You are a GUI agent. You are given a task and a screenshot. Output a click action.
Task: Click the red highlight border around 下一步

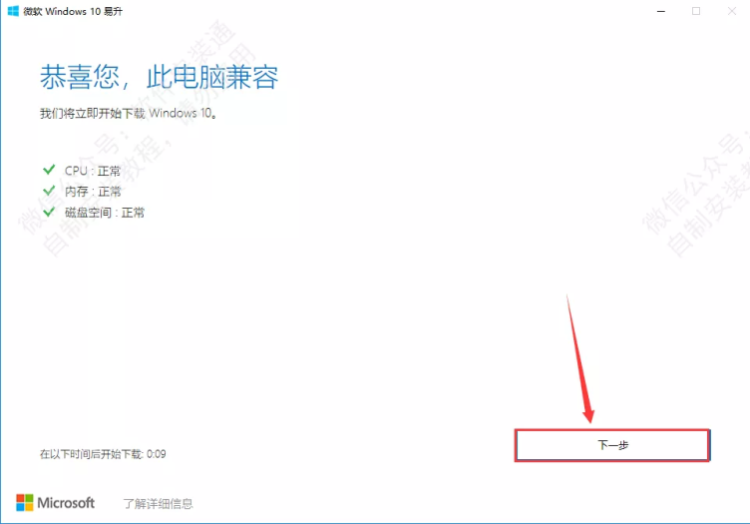[612, 445]
